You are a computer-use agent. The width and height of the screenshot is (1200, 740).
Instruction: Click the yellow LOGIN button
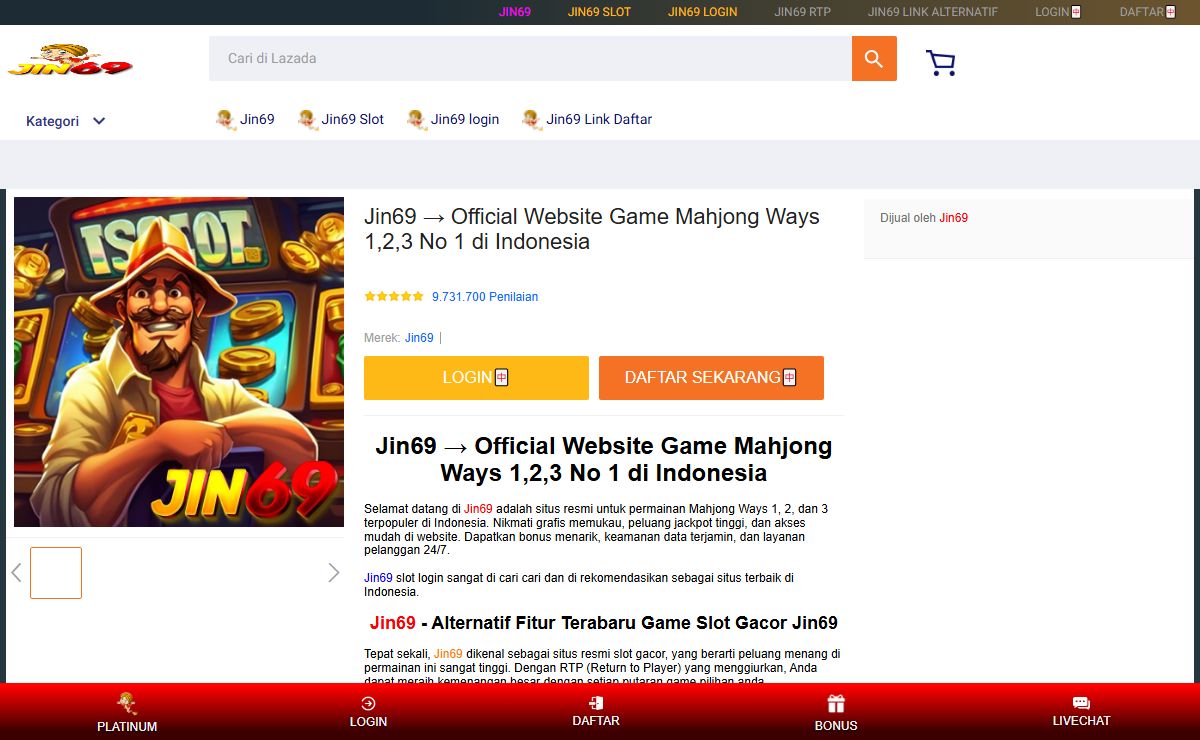476,378
